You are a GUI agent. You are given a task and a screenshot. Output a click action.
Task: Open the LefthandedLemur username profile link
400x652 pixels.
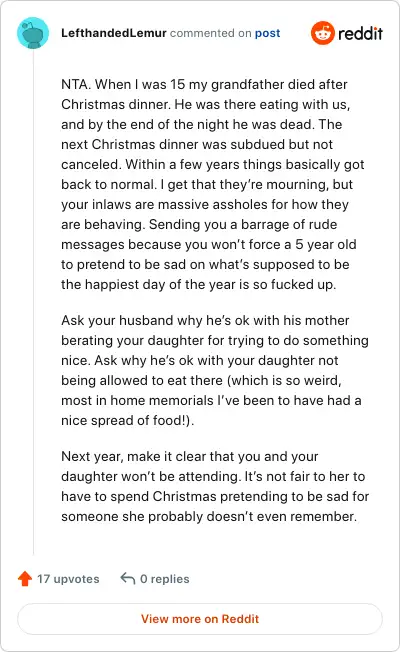[114, 33]
